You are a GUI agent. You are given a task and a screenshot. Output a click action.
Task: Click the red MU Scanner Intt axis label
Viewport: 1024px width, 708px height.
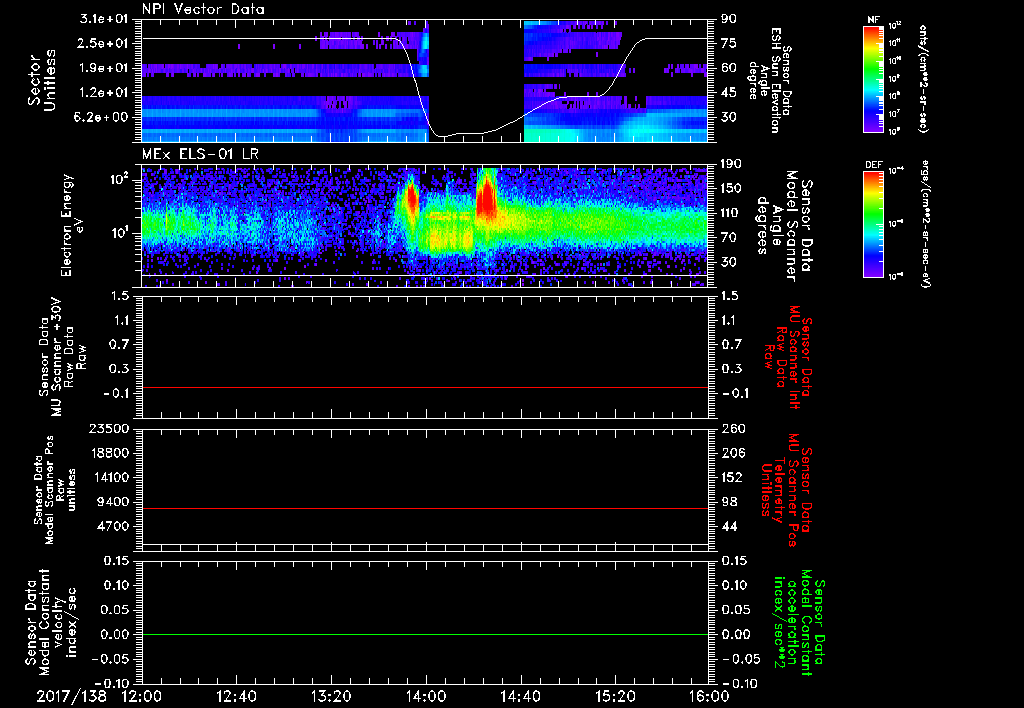pyautogui.click(x=787, y=357)
